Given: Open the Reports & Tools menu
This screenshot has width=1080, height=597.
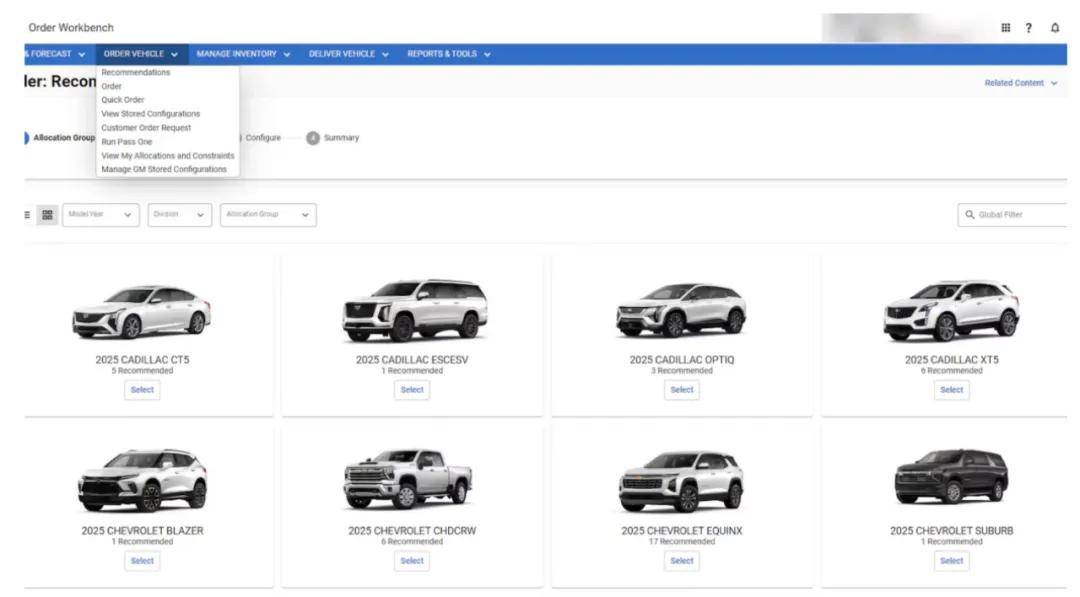Looking at the screenshot, I should pyautogui.click(x=448, y=54).
